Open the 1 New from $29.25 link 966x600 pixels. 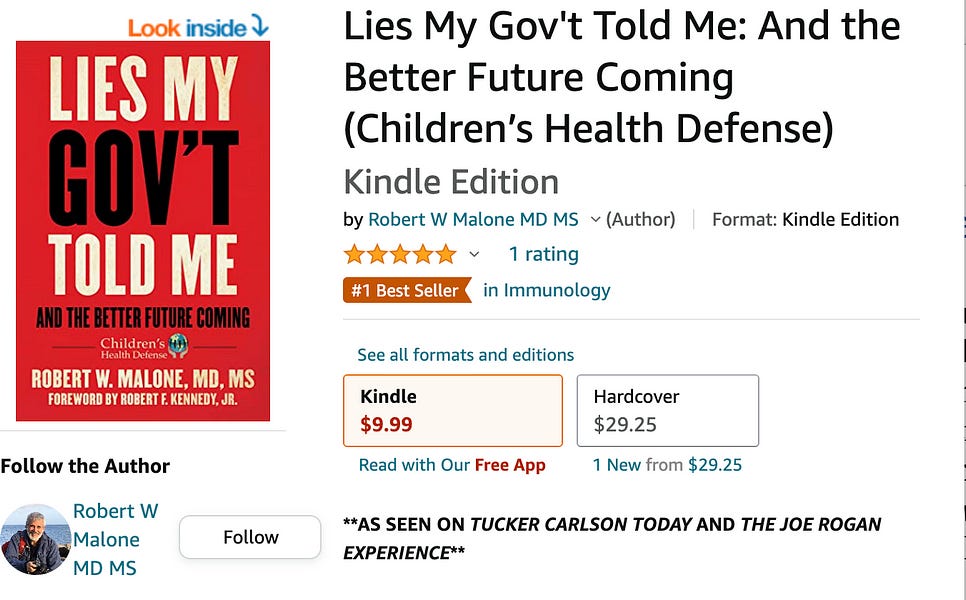[667, 465]
